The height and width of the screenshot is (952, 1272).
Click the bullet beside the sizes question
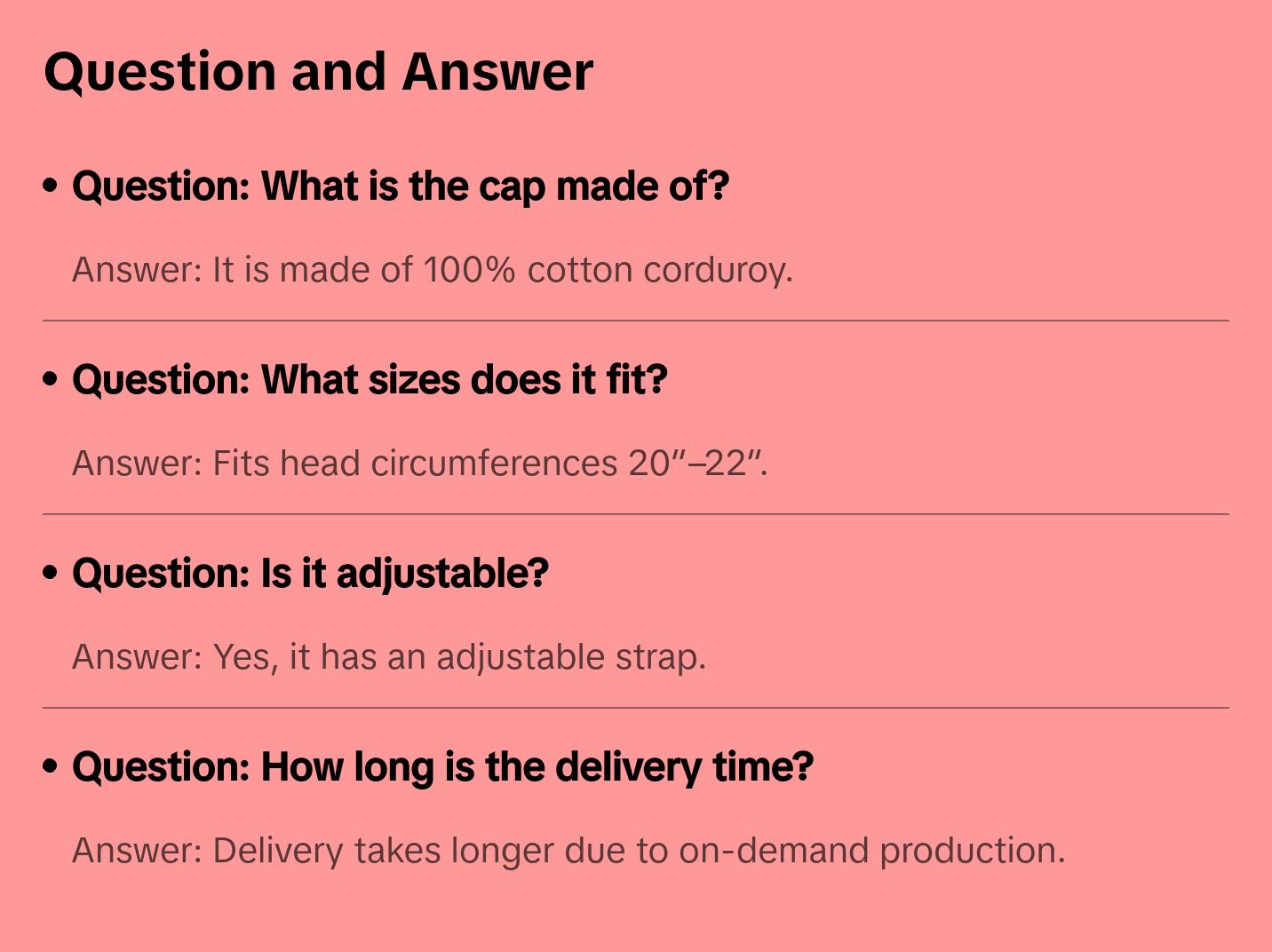click(51, 379)
